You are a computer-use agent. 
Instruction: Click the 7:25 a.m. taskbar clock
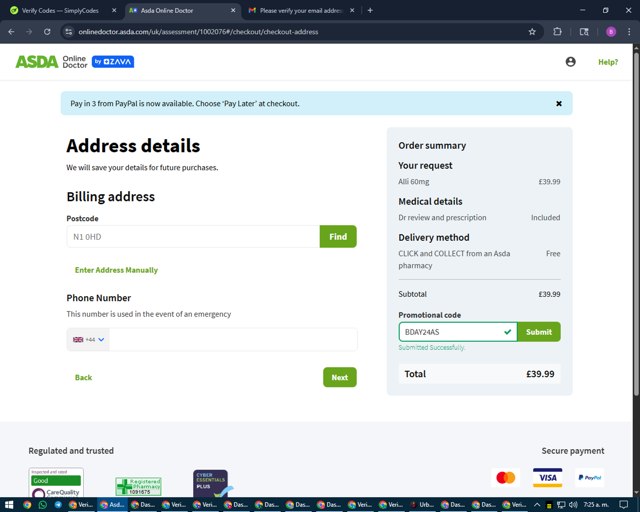(596, 505)
